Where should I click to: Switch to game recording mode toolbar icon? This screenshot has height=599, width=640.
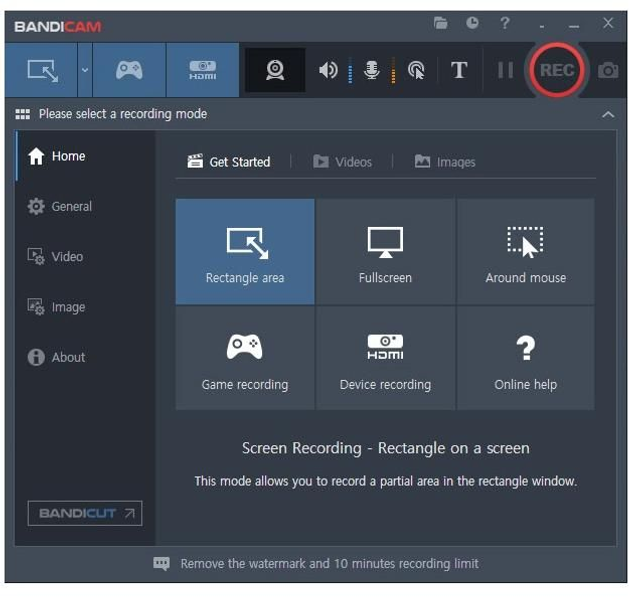pyautogui.click(x=129, y=70)
